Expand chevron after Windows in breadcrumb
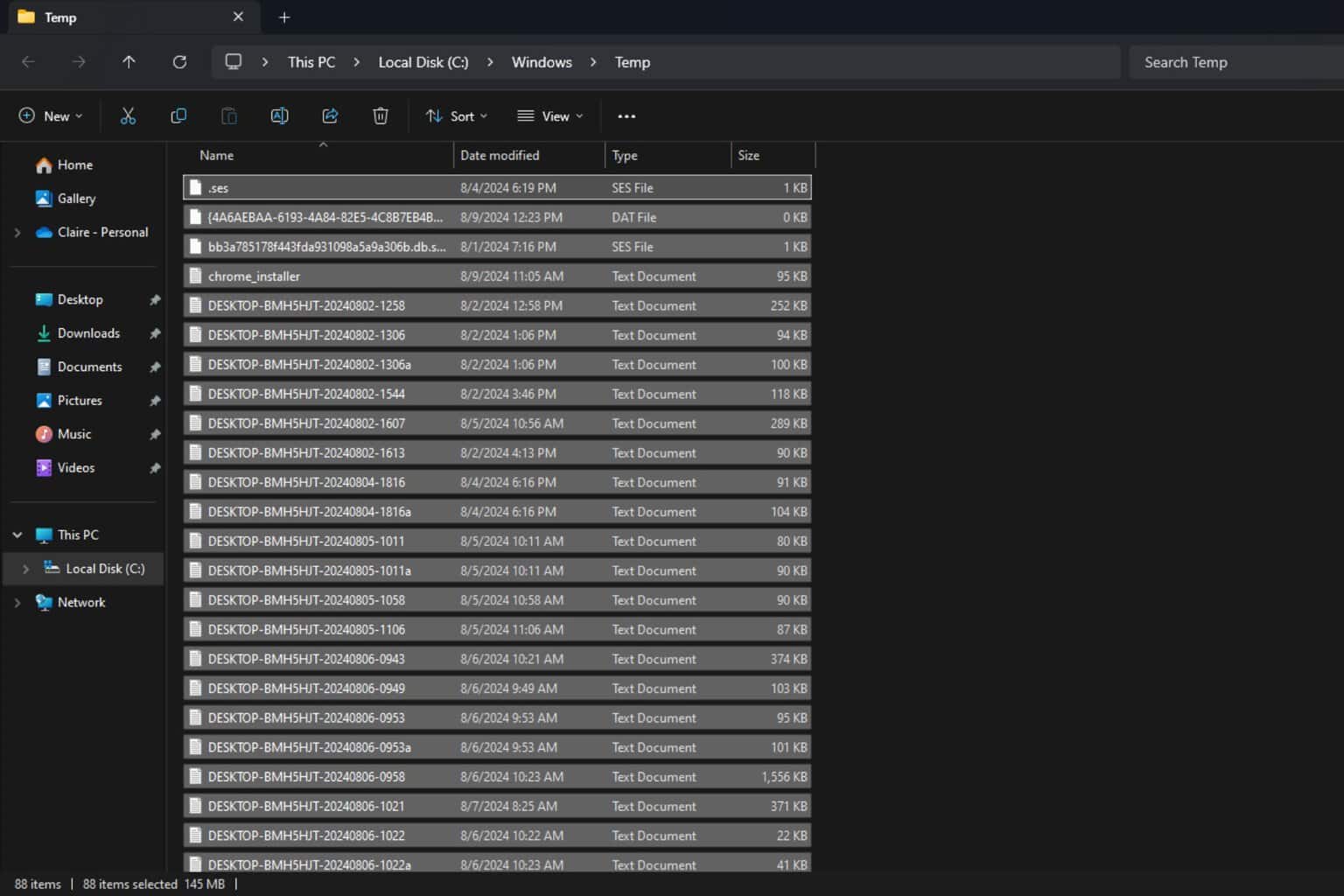Viewport: 1344px width, 896px height. [593, 62]
